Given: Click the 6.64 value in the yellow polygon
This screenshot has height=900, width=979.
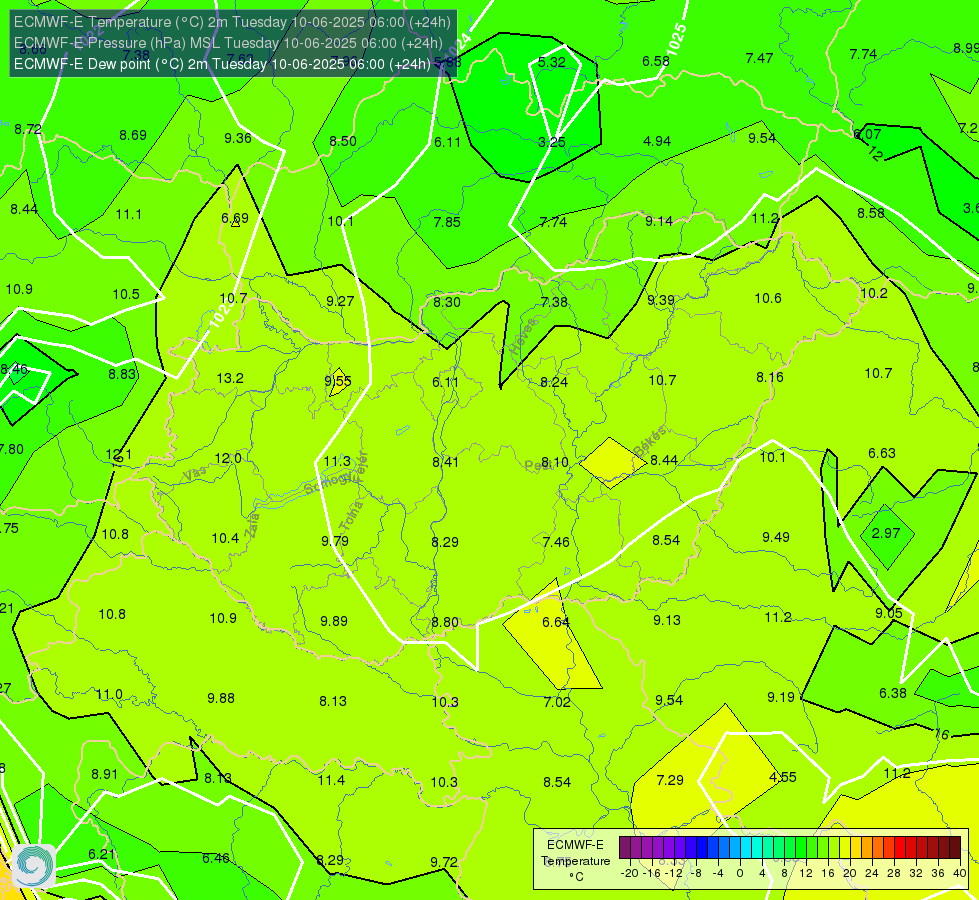Looking at the screenshot, I should (556, 622).
